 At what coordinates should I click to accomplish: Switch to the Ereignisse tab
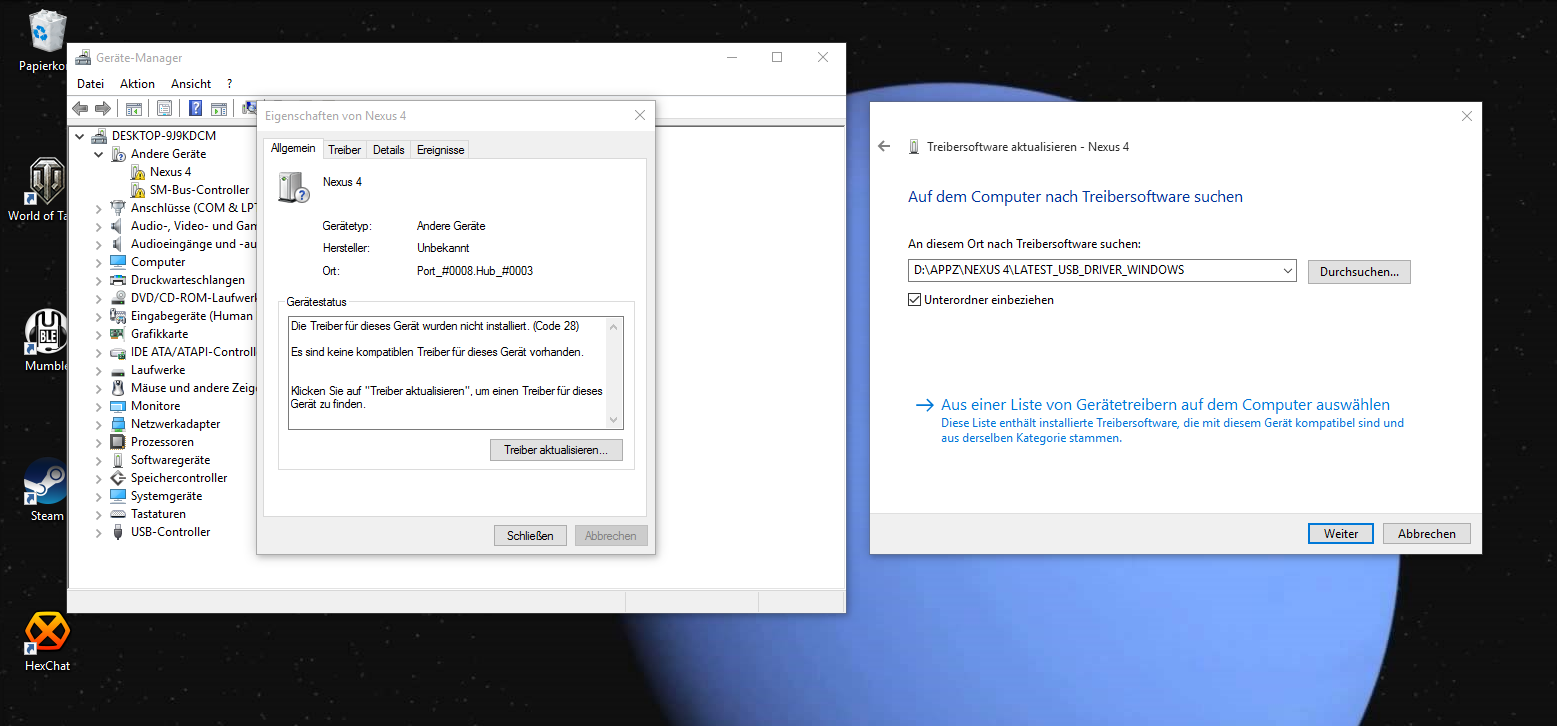[x=440, y=150]
